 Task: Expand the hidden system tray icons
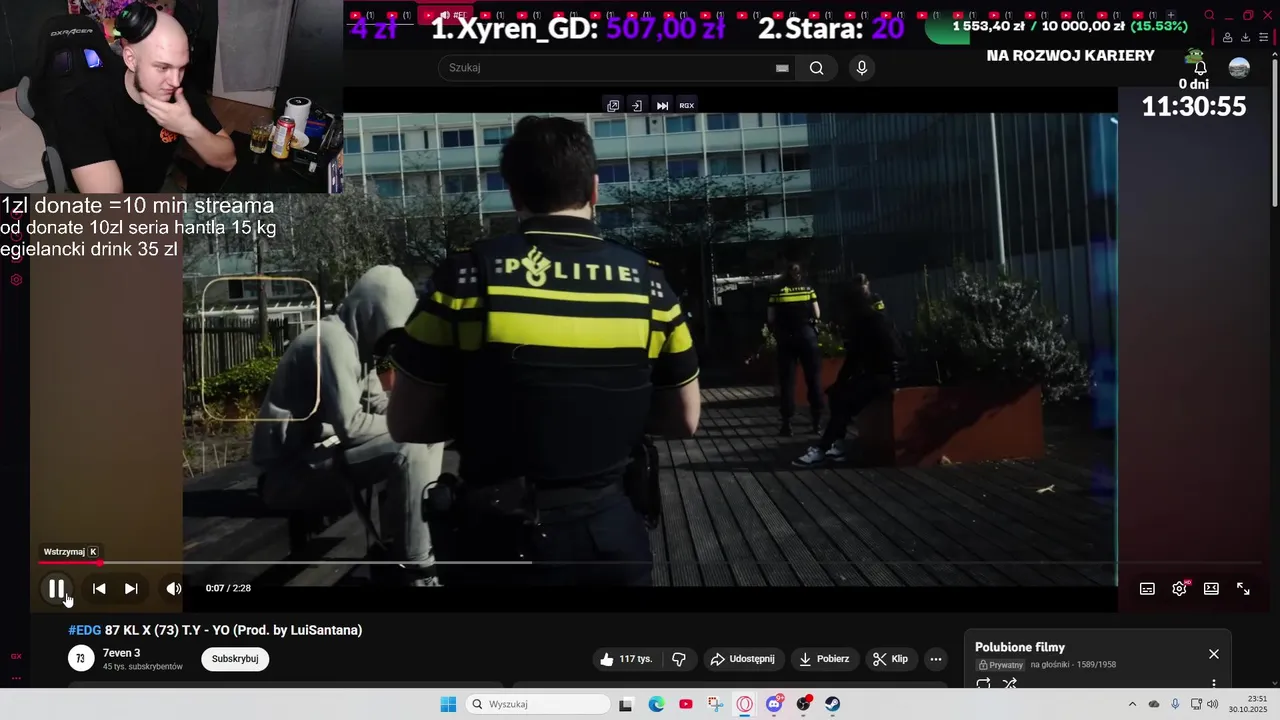tap(1132, 704)
